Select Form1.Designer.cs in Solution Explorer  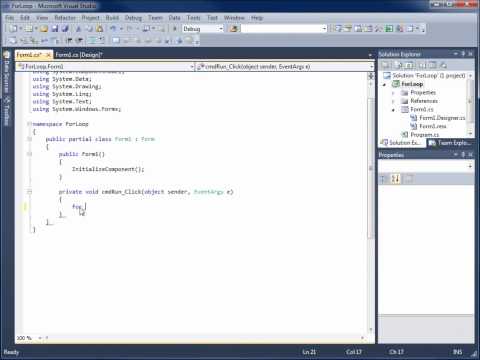[442, 118]
